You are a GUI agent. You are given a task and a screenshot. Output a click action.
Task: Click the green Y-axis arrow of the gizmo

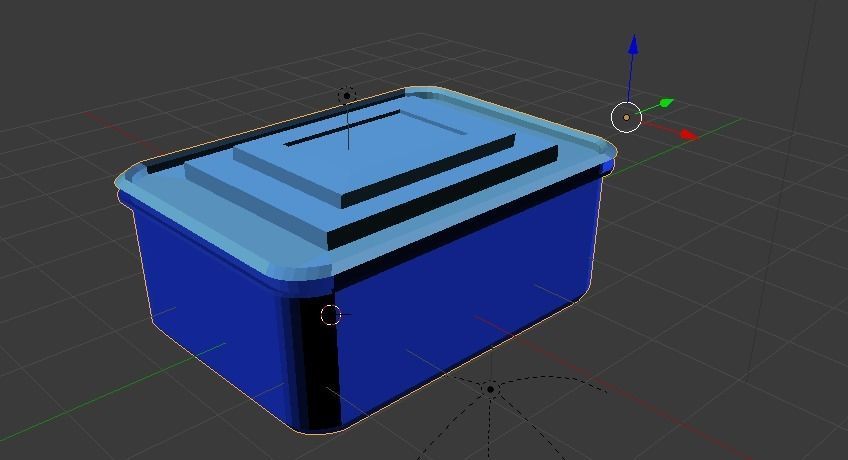pyautogui.click(x=667, y=102)
